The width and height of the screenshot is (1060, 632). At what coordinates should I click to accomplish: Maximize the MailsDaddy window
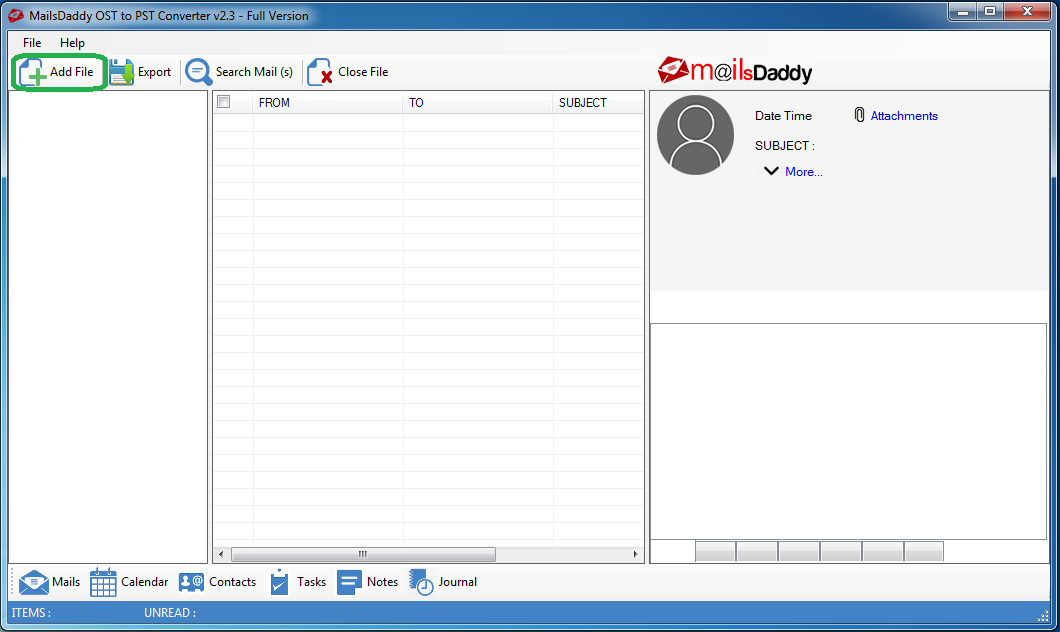(x=990, y=11)
